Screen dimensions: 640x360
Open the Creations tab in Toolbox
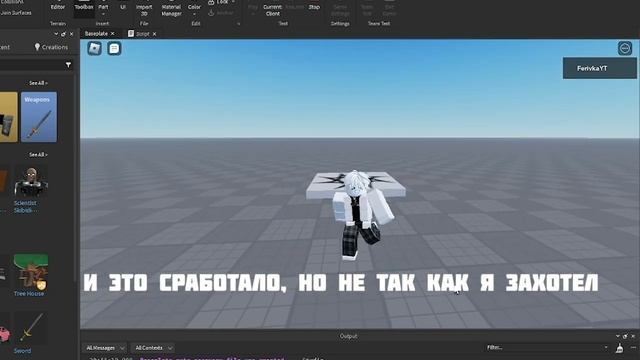pyautogui.click(x=51, y=47)
